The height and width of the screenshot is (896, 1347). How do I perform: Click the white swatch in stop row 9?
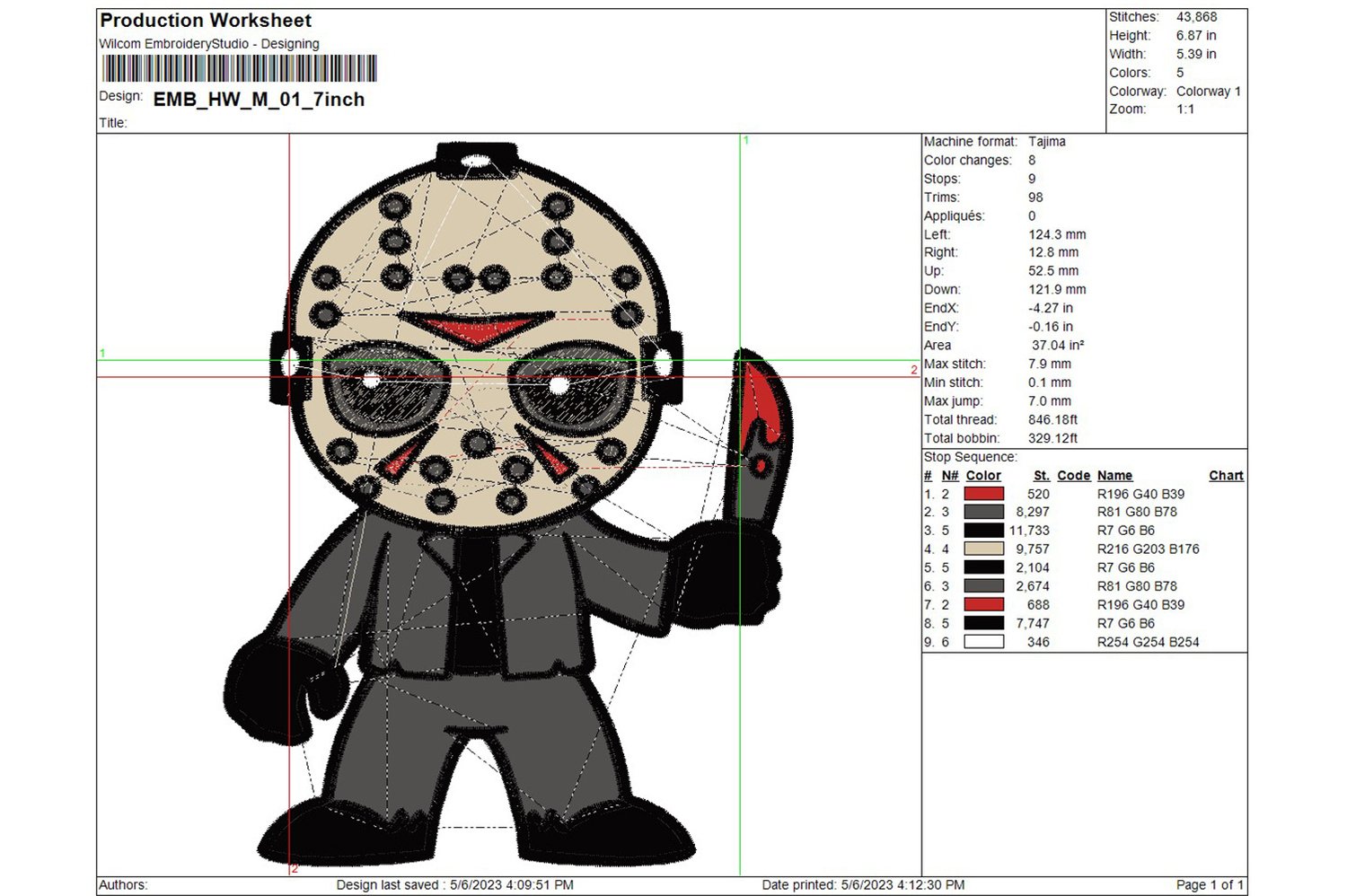(983, 642)
